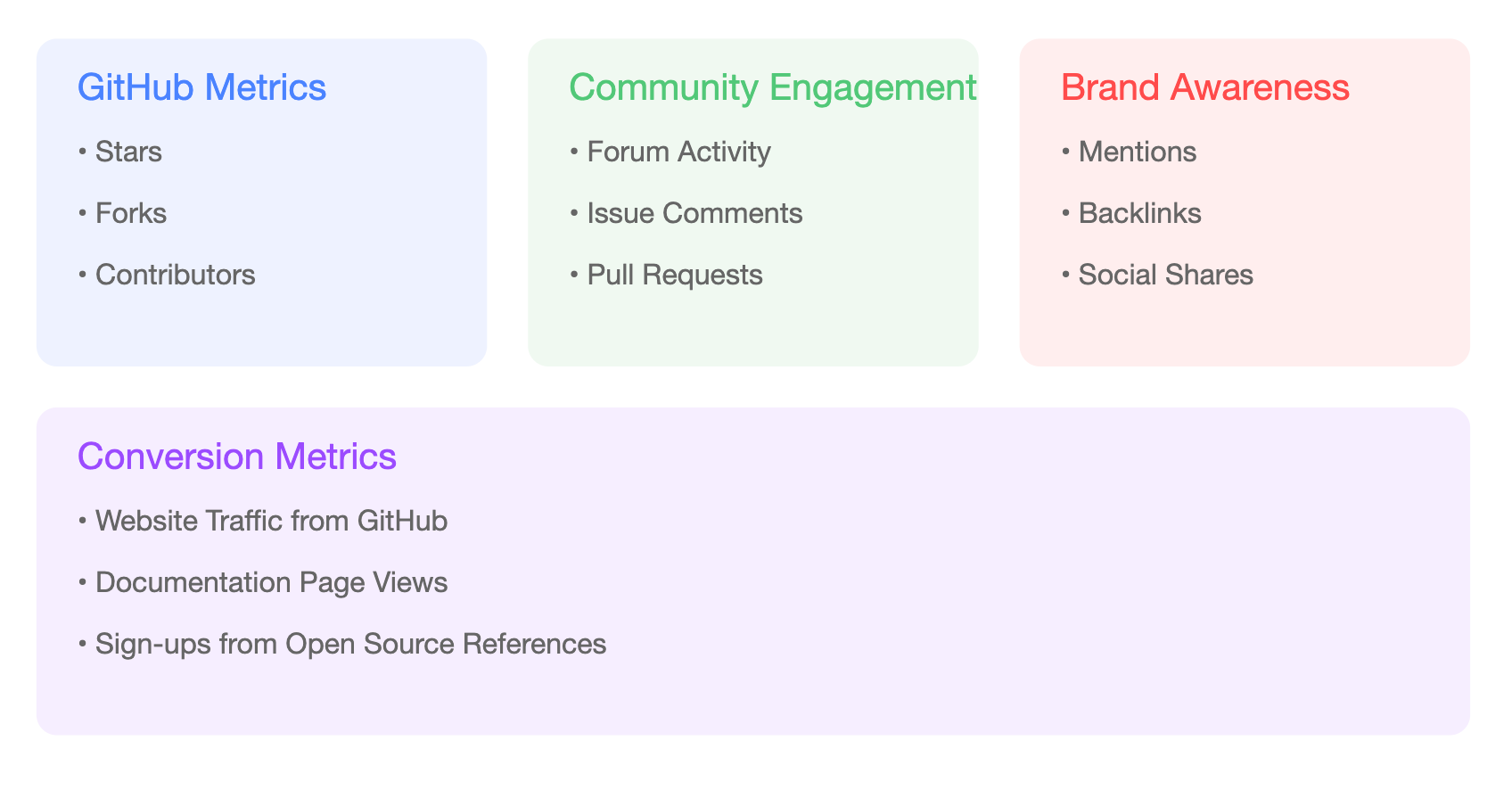Click the Contributors list entry
The height and width of the screenshot is (790, 1512).
click(167, 275)
